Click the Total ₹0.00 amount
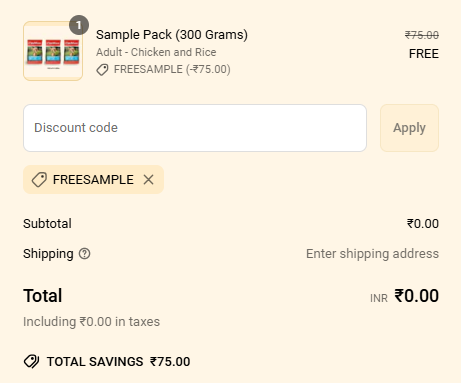Screen dimensions: 461x383 click(x=416, y=296)
